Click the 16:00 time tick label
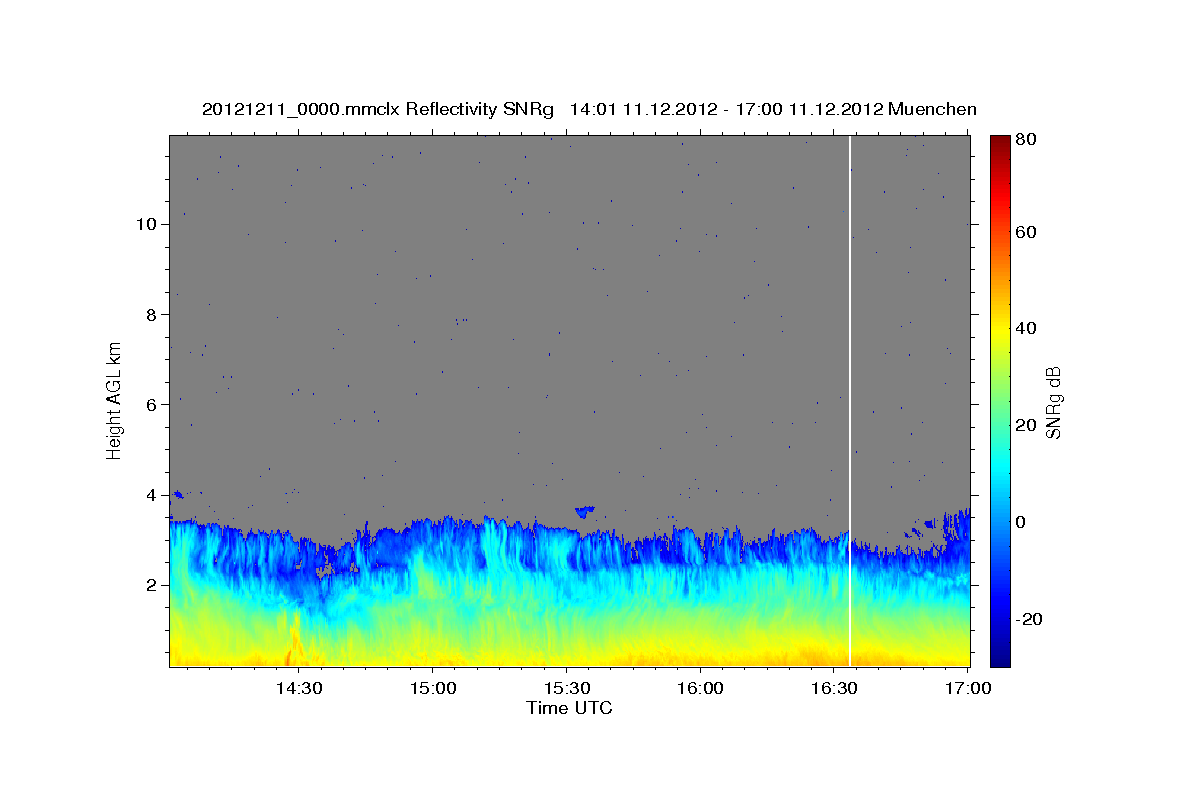The width and height of the screenshot is (1200, 800). (699, 688)
